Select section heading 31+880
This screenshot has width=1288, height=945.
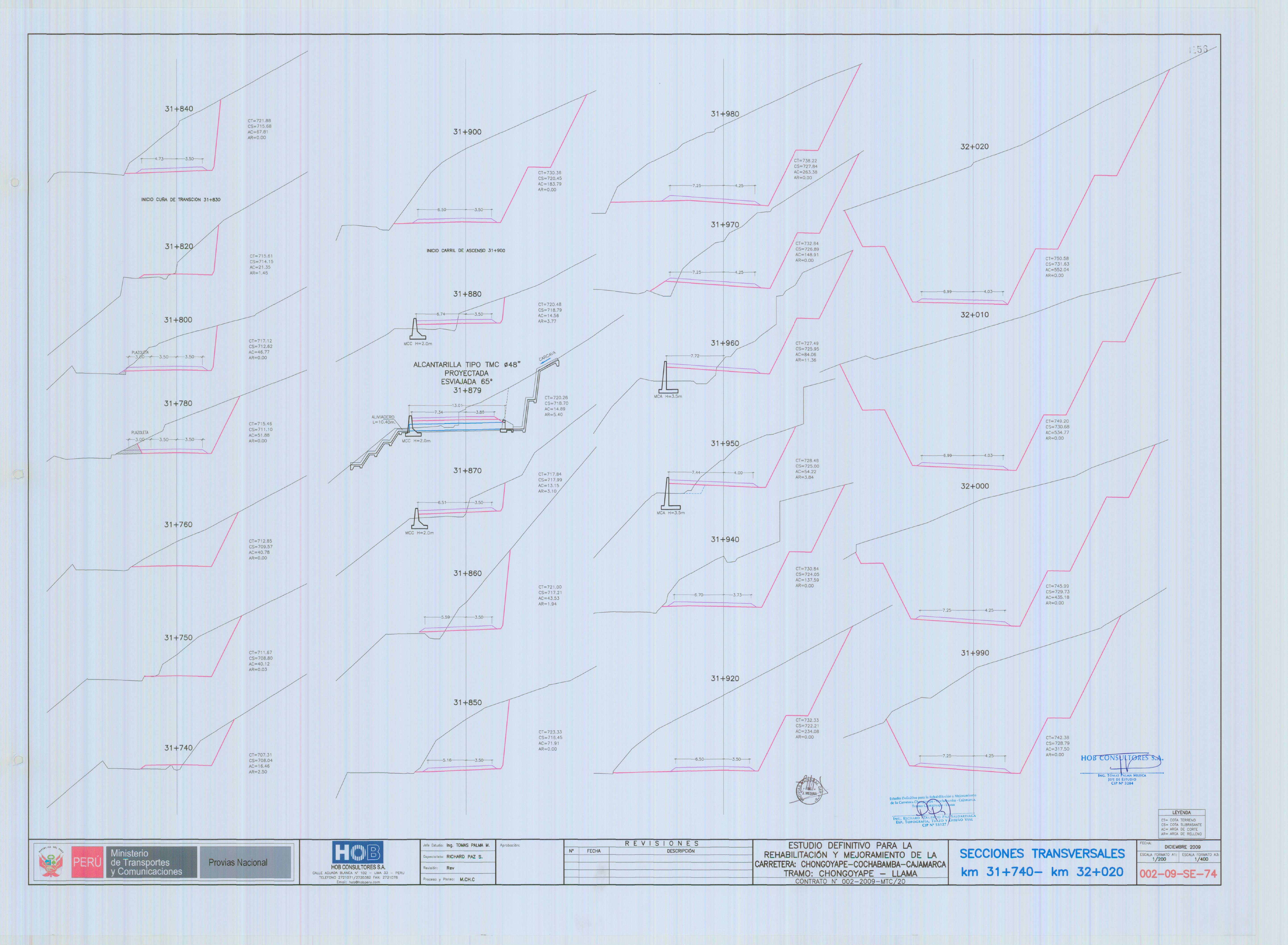pyautogui.click(x=467, y=294)
